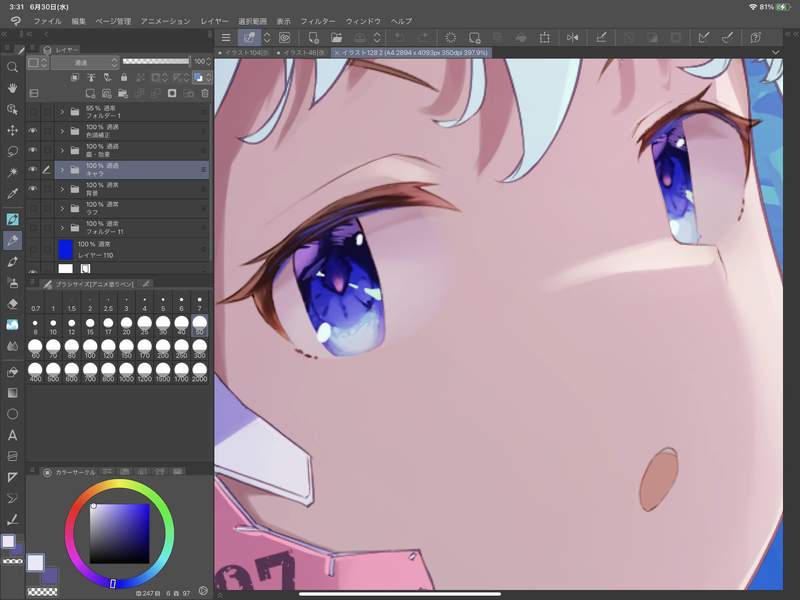Select the Lasso selection tool

13,151
